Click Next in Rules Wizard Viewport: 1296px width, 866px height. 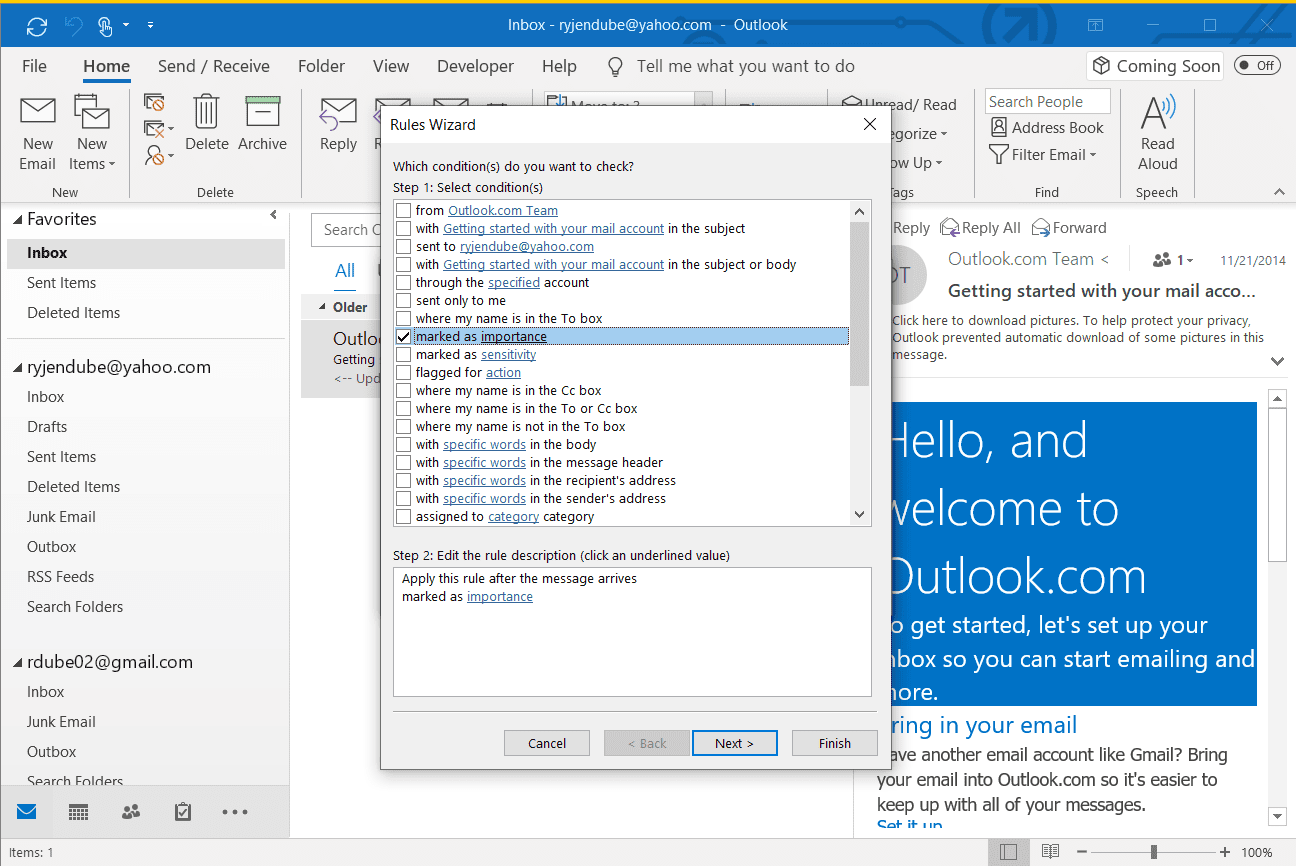tap(734, 743)
